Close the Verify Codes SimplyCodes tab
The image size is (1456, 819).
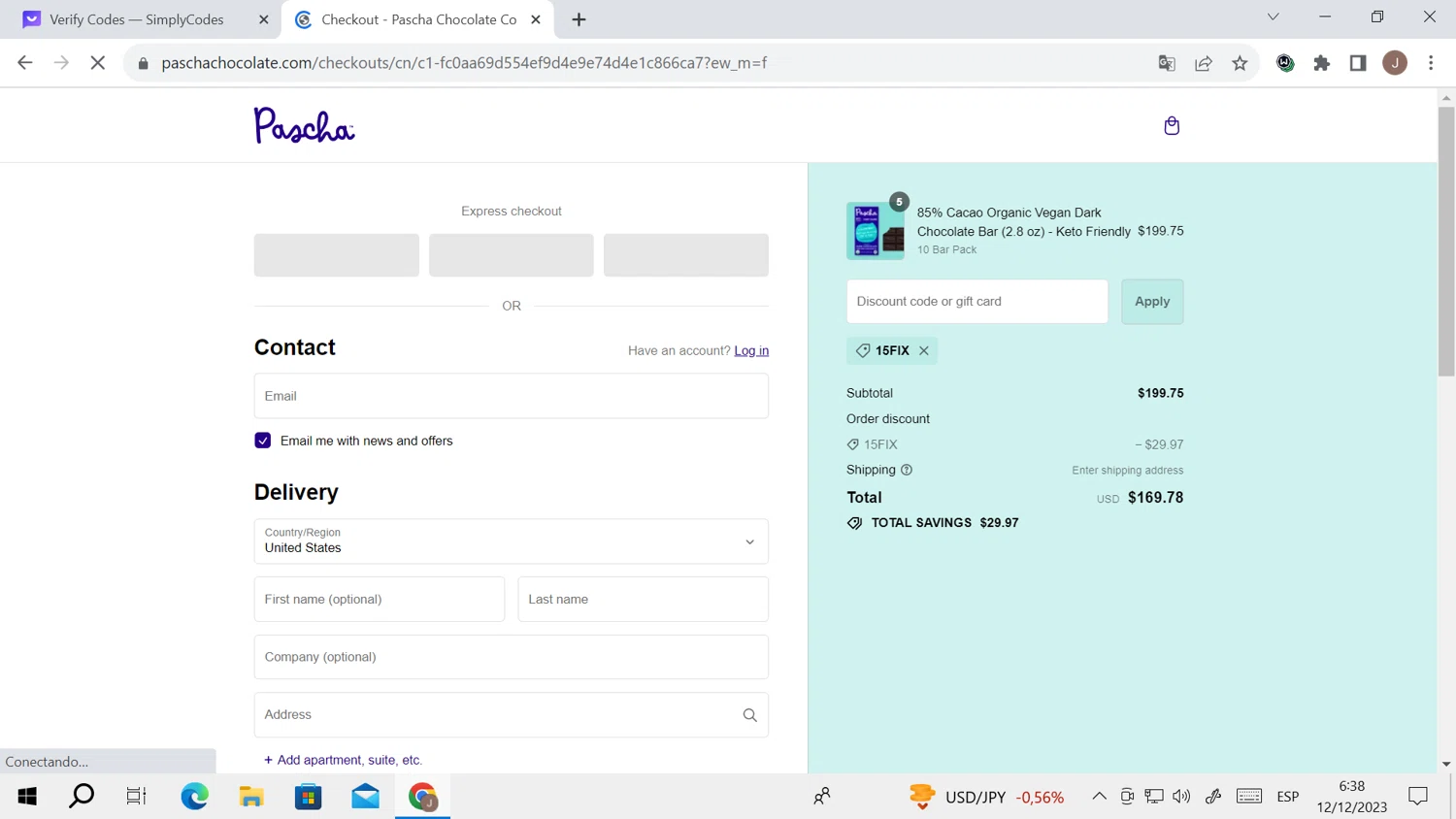coord(263,19)
